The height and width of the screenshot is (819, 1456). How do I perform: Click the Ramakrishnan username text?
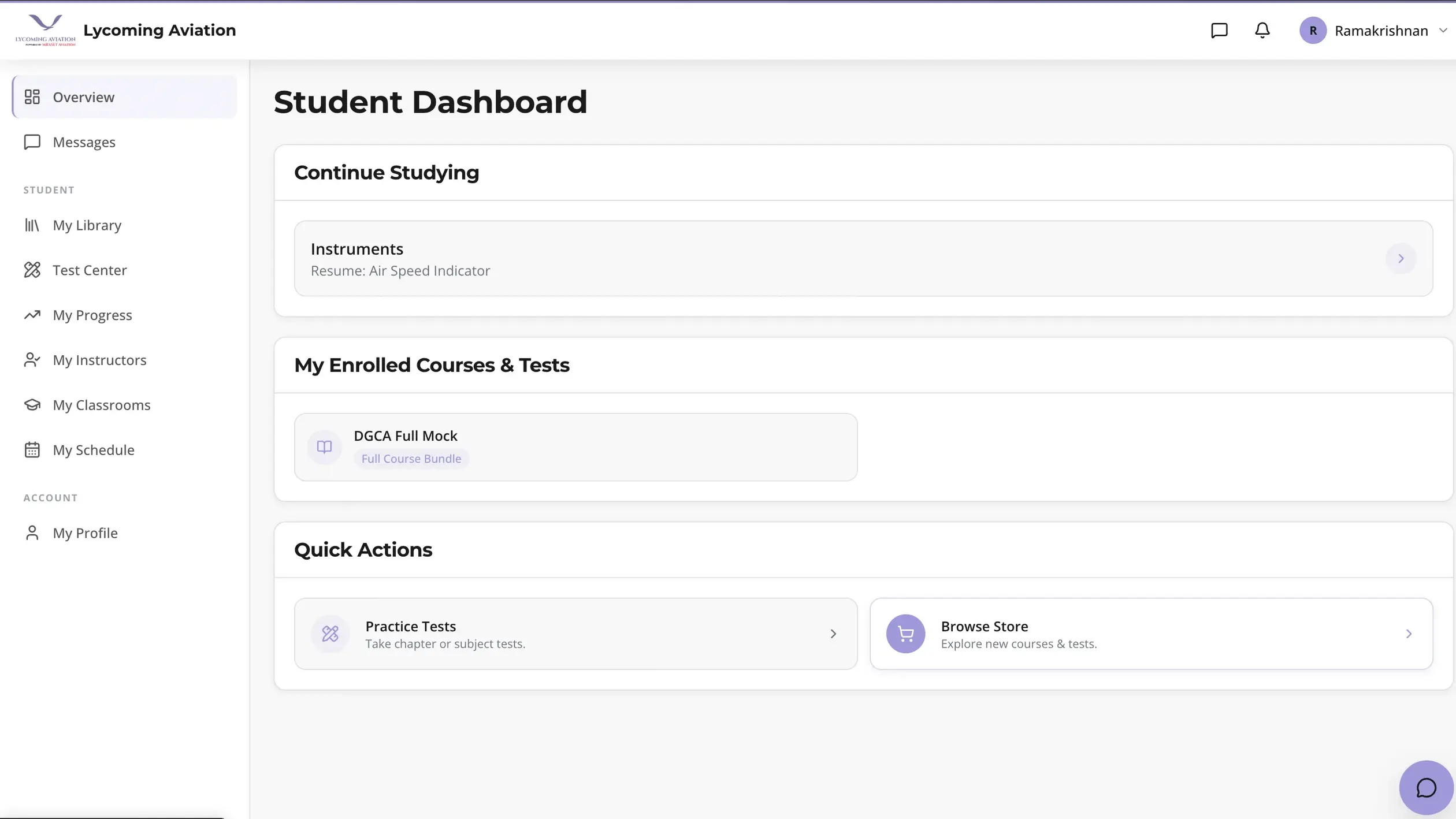1381,31
